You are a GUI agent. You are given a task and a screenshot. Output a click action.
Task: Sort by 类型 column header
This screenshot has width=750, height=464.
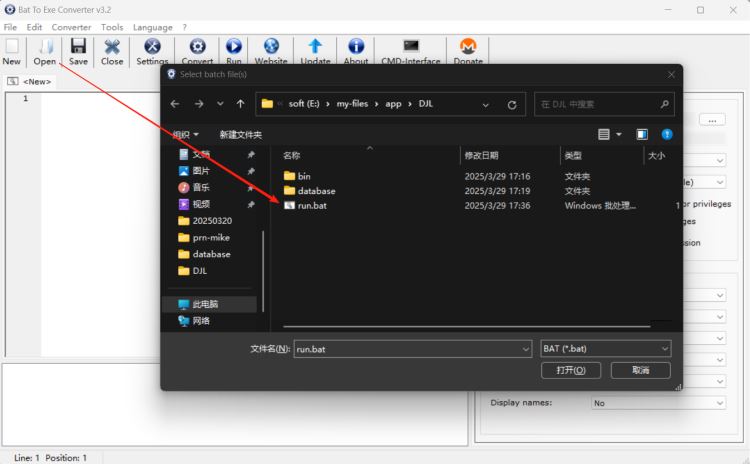[x=573, y=155]
